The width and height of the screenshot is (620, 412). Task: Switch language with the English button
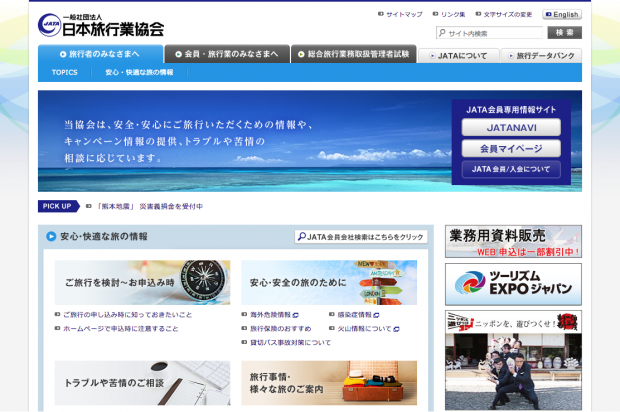point(562,15)
